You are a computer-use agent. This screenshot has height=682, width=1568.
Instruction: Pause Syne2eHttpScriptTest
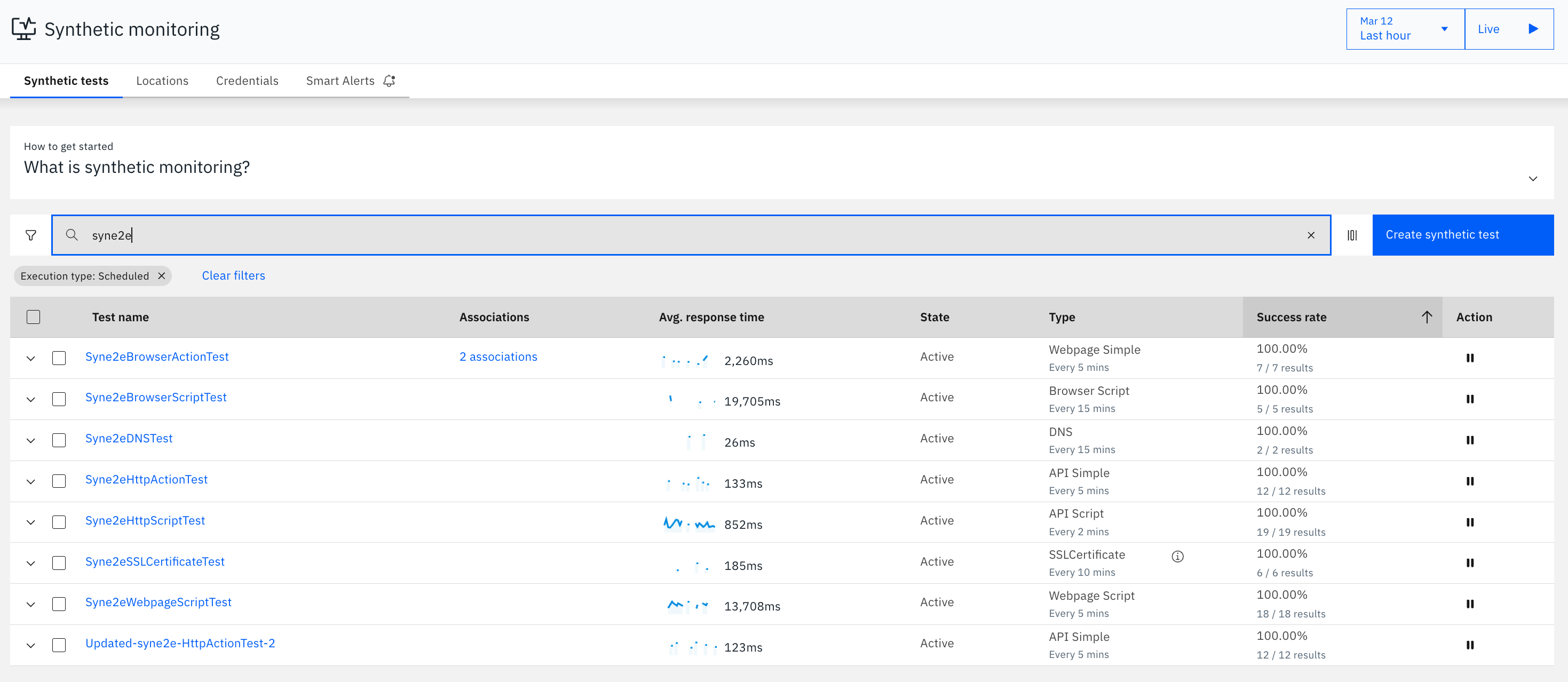[1470, 522]
